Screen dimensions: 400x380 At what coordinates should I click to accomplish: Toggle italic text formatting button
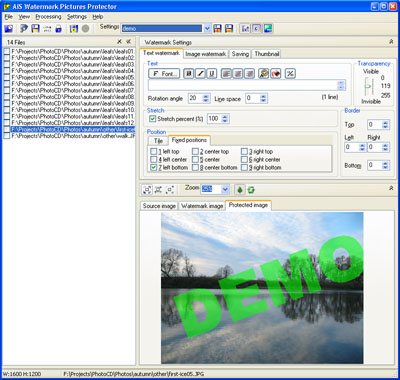(200, 74)
